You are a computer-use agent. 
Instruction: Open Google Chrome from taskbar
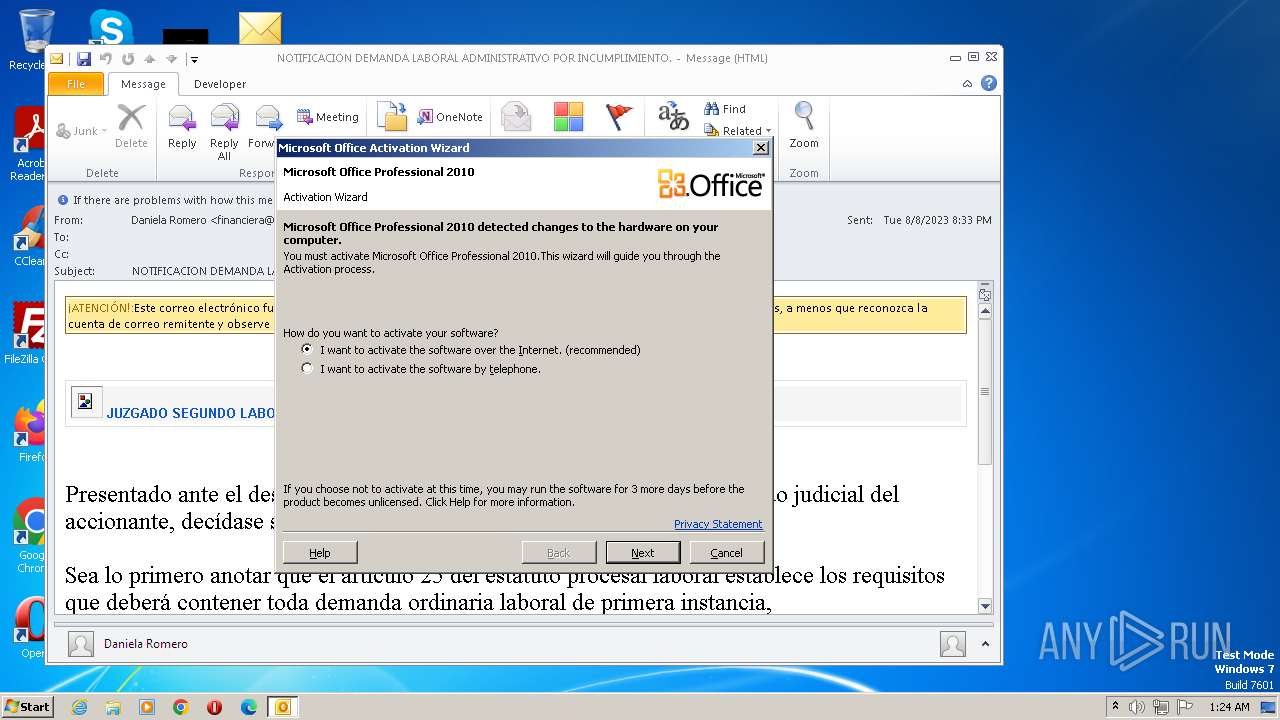point(181,707)
